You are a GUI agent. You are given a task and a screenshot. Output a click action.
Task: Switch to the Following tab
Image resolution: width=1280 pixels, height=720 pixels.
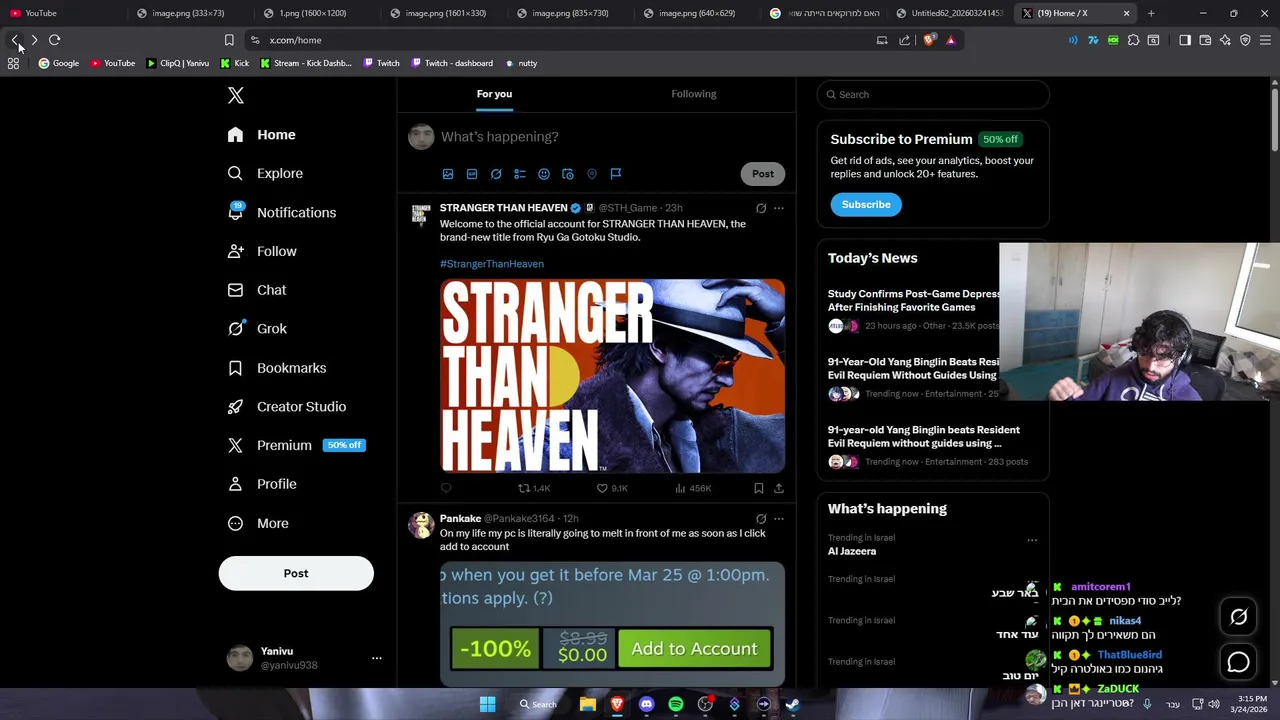pos(694,94)
